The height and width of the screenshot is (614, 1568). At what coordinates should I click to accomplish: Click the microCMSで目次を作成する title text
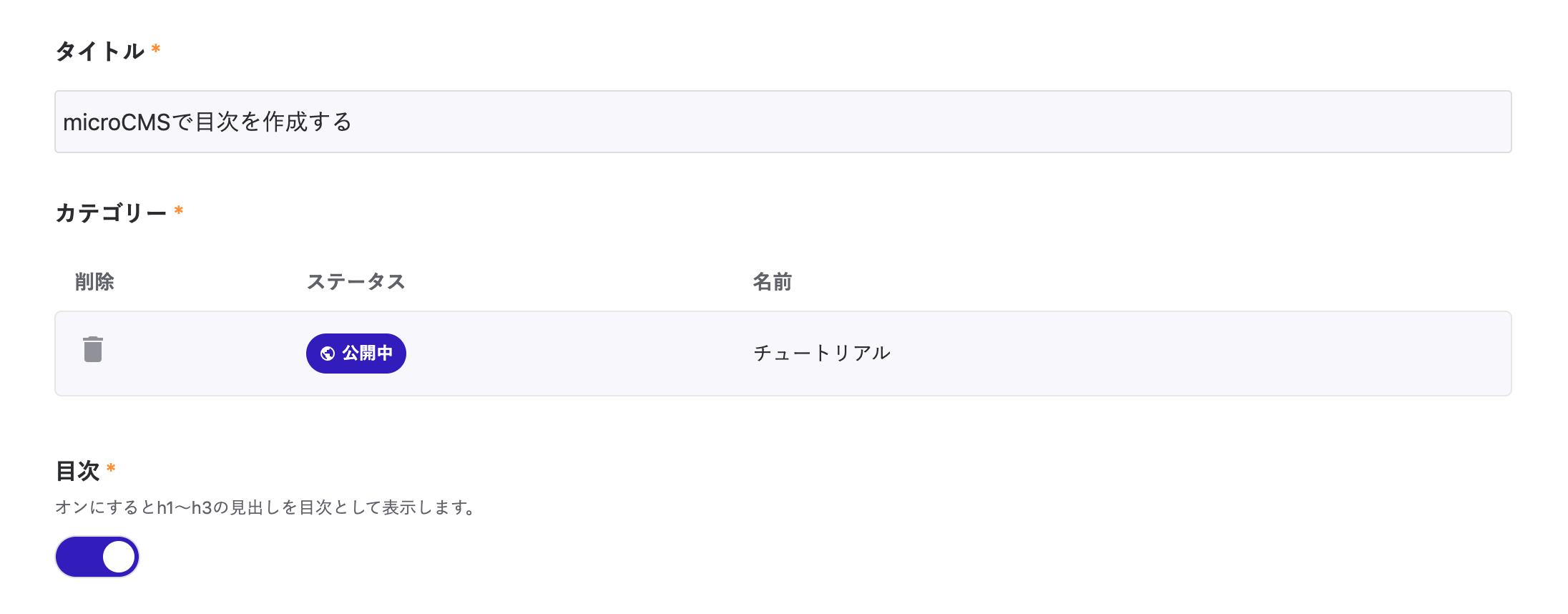pos(207,122)
